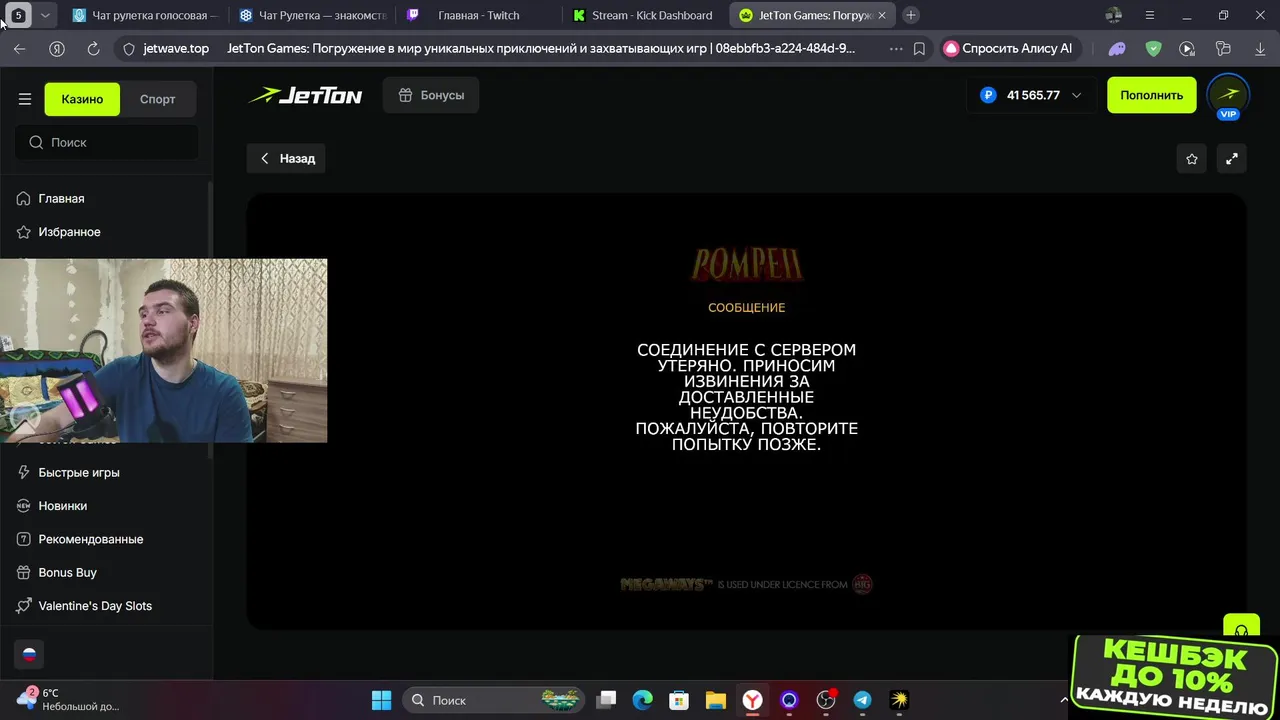The image size is (1280, 720).
Task: Switch to Stream - Kick Dashboard tab
Action: click(x=645, y=15)
